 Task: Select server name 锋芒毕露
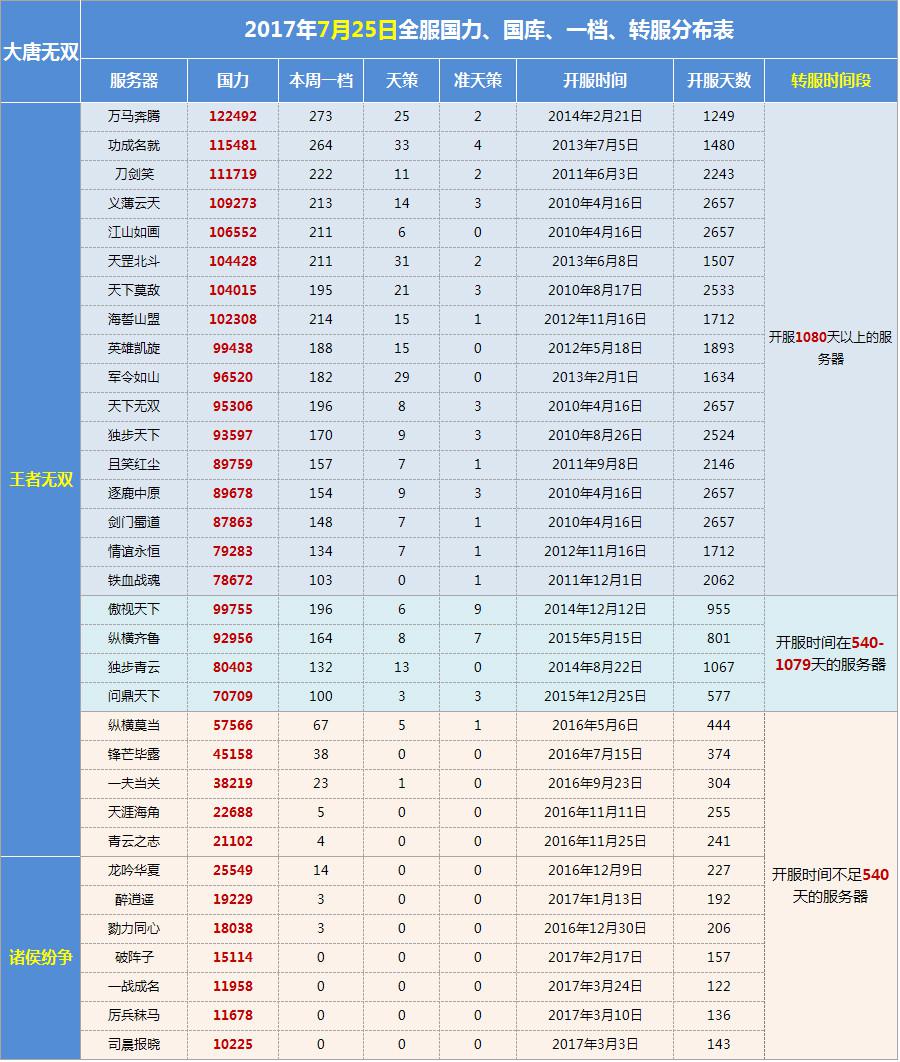coord(134,755)
